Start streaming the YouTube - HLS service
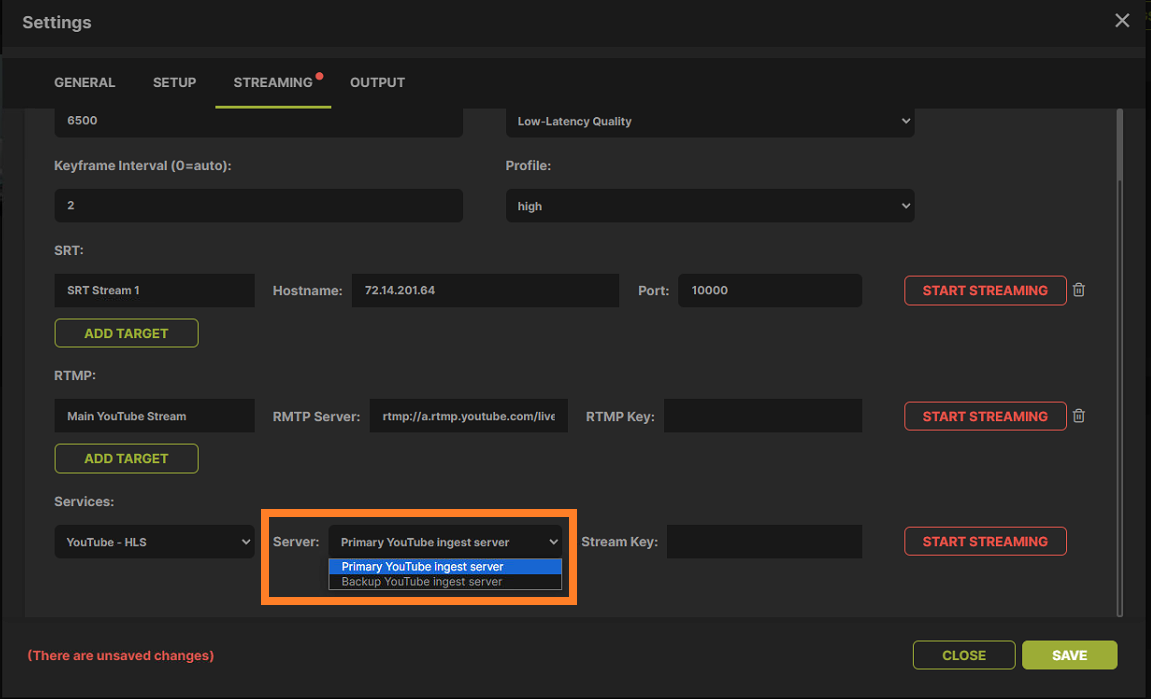This screenshot has height=699, width=1151. (985, 541)
